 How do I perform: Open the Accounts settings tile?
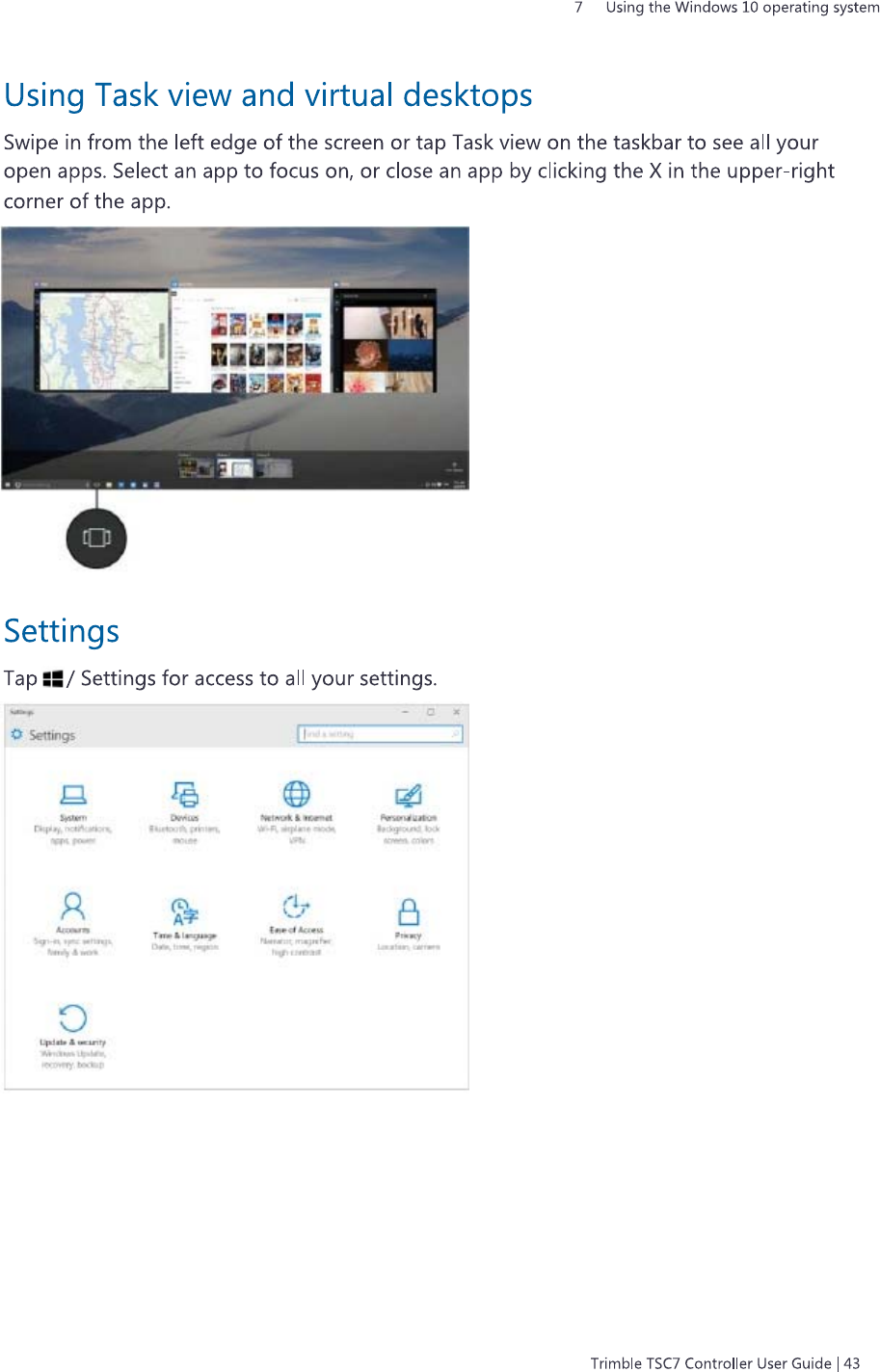(73, 924)
